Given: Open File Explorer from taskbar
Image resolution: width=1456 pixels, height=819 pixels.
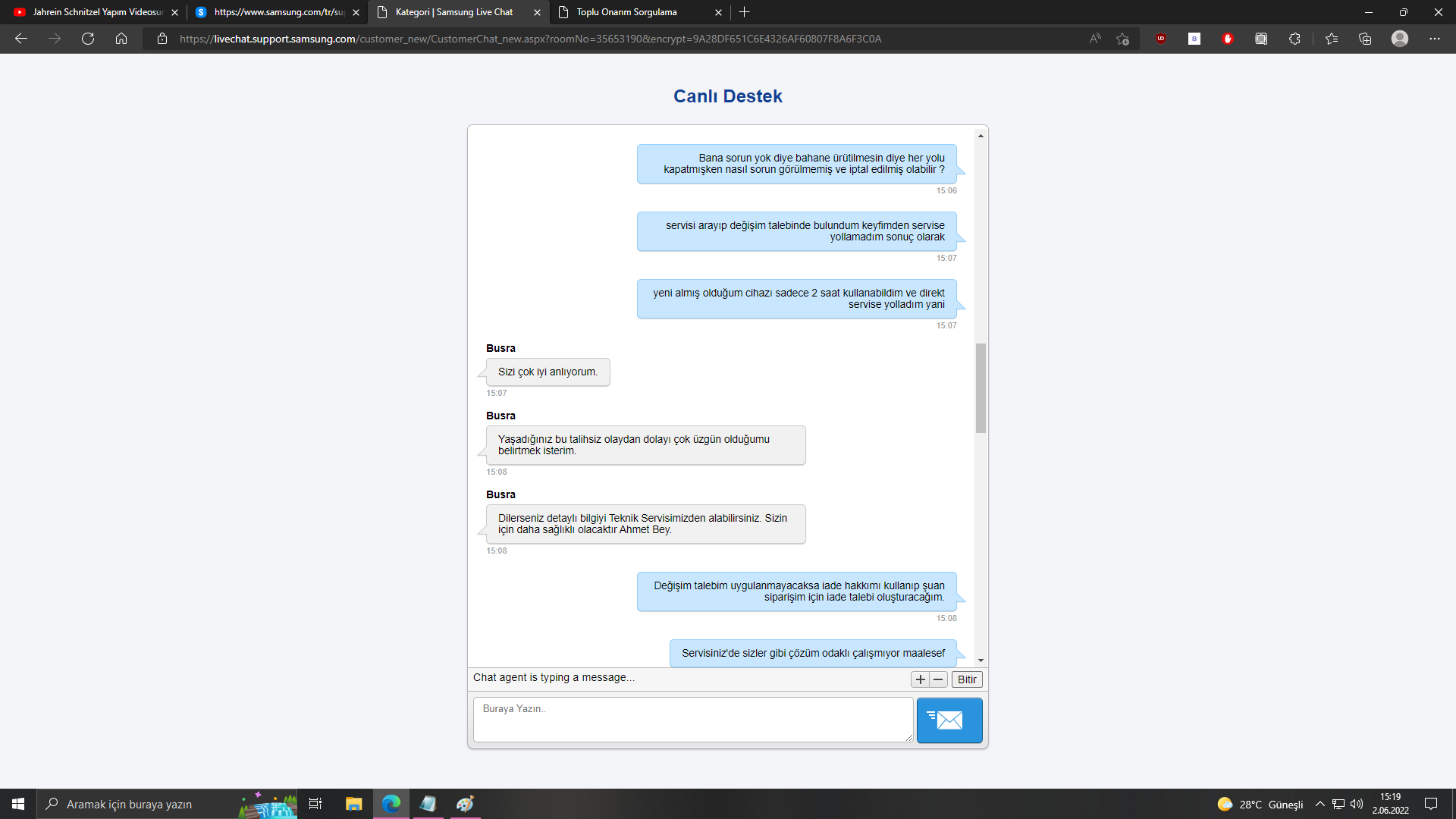Looking at the screenshot, I should point(353,804).
